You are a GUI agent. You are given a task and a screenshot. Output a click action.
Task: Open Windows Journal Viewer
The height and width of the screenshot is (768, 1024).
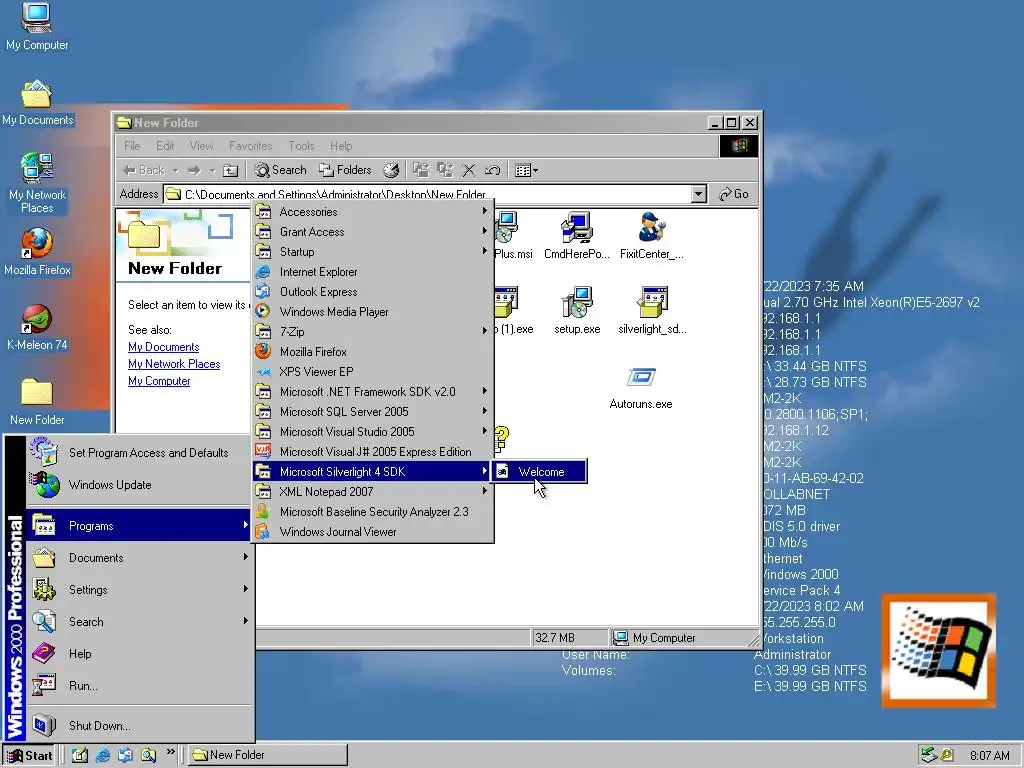(372, 532)
